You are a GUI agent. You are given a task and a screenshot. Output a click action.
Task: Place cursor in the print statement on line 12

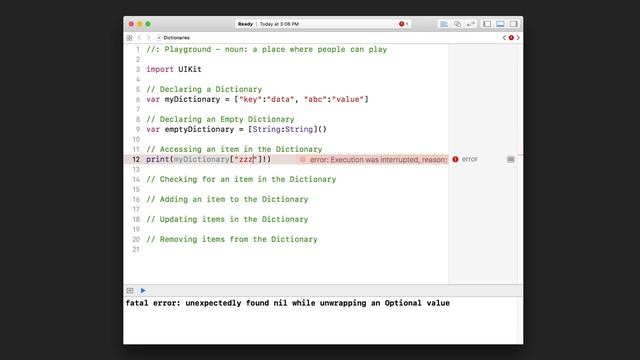[x=208, y=159]
